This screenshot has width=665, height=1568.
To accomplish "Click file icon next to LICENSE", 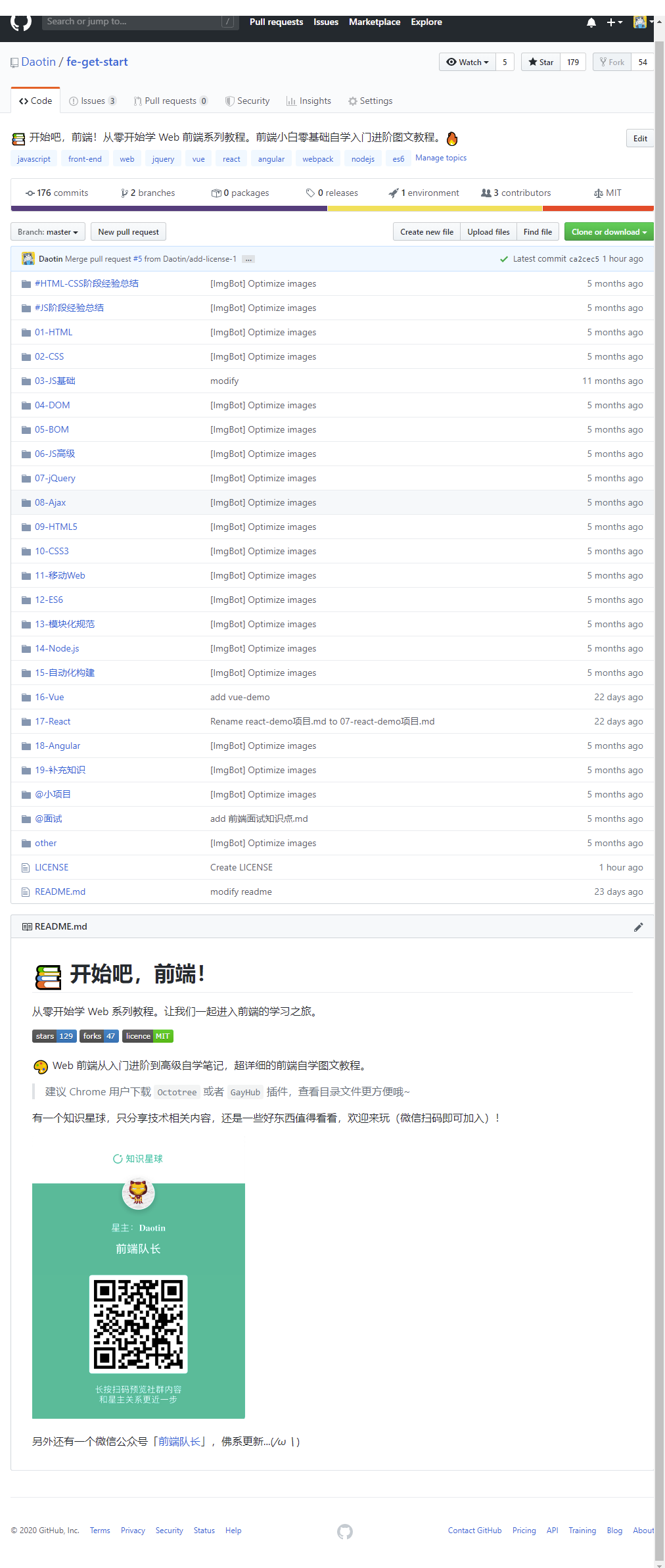I will (26, 868).
